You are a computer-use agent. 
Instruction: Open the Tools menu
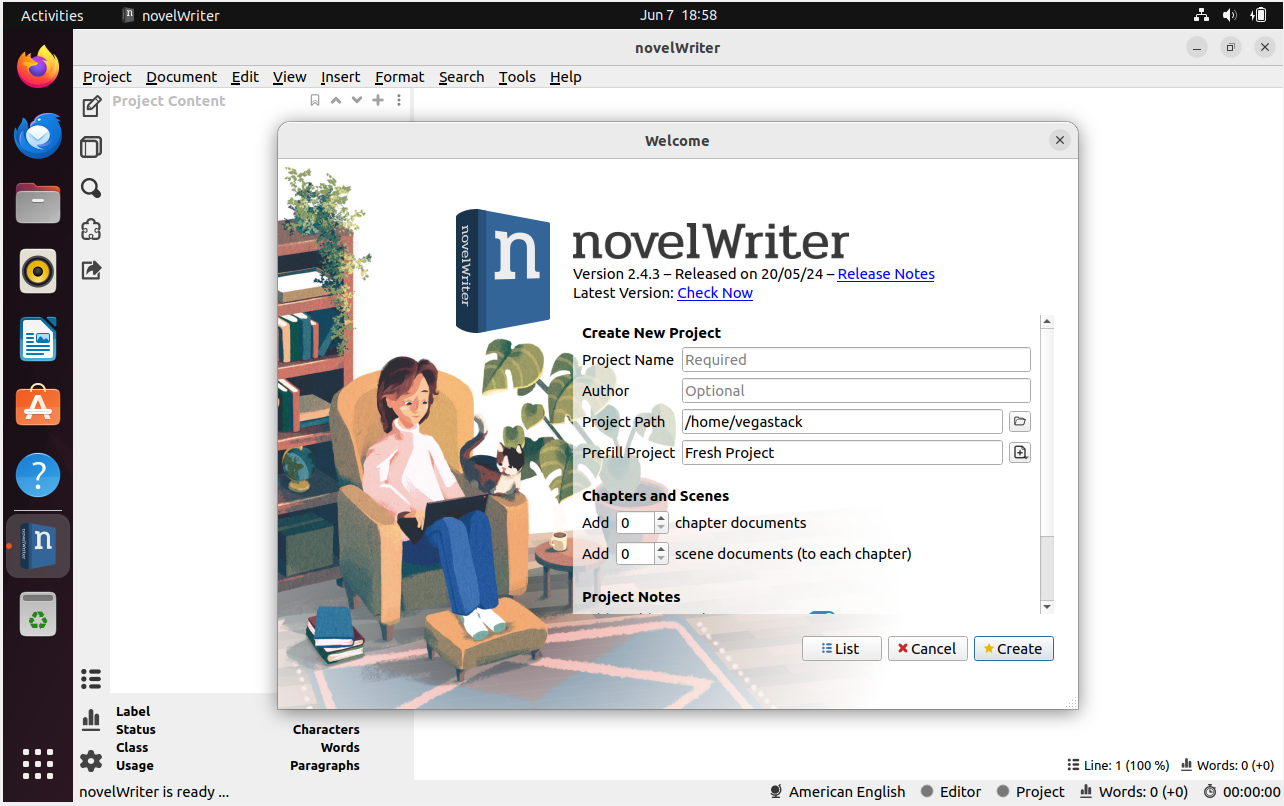click(517, 77)
